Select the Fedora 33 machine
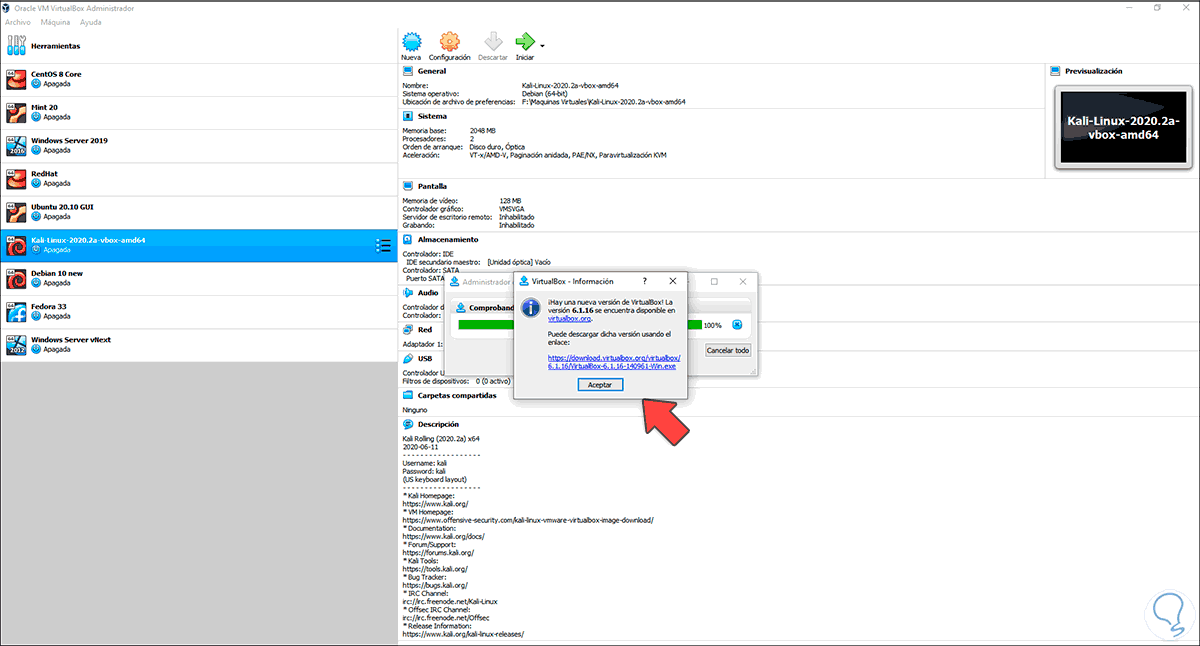Viewport: 1200px width, 646px height. pyautogui.click(x=199, y=311)
